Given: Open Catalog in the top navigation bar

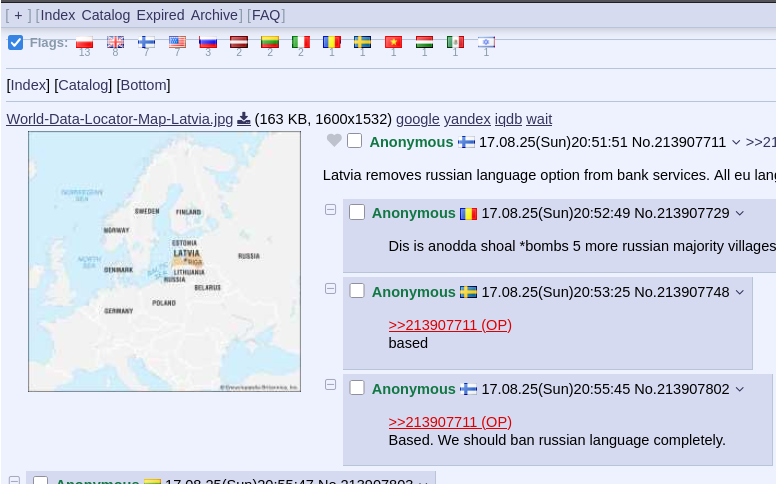Looking at the screenshot, I should (106, 15).
